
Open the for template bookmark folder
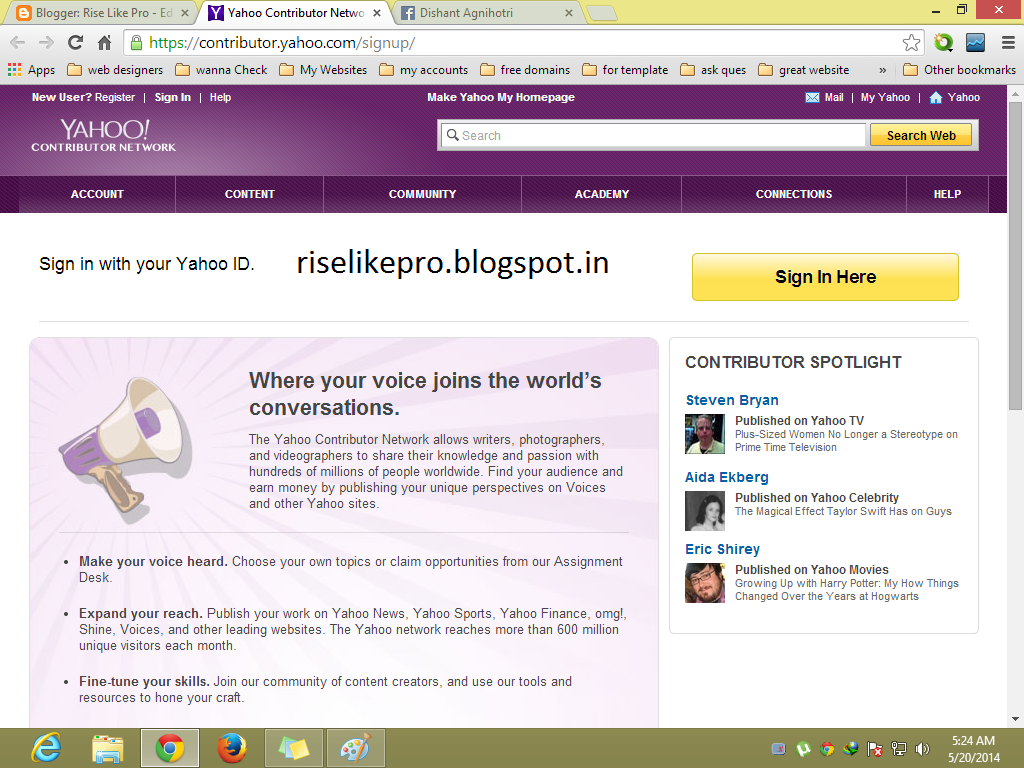625,70
